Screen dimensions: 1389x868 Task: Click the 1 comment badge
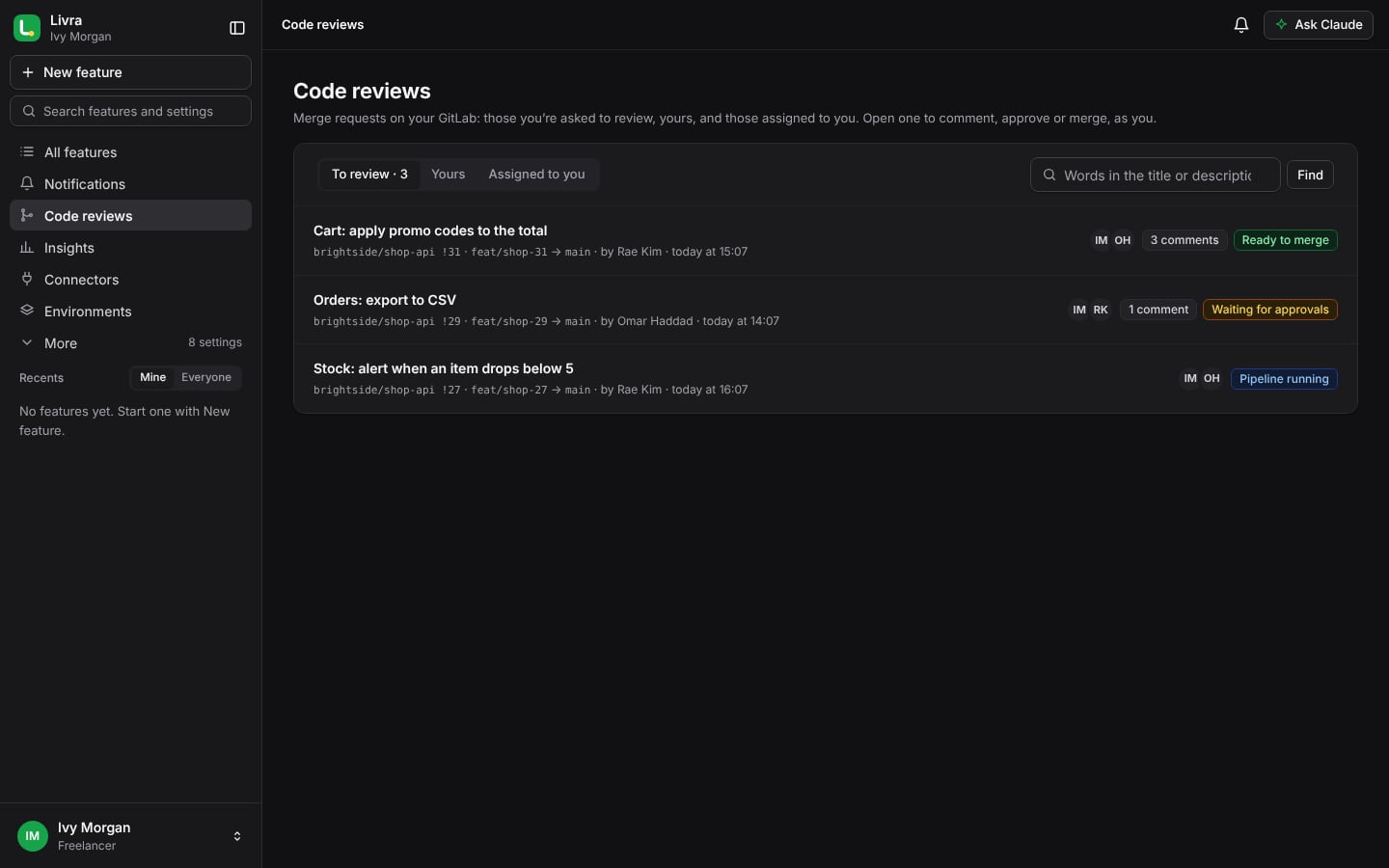1158,310
